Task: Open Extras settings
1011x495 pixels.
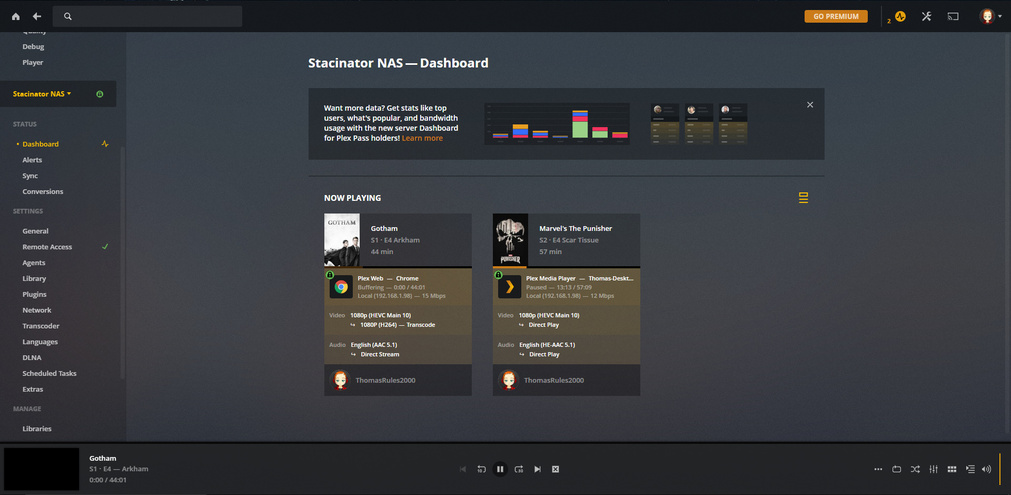Action: coord(33,389)
